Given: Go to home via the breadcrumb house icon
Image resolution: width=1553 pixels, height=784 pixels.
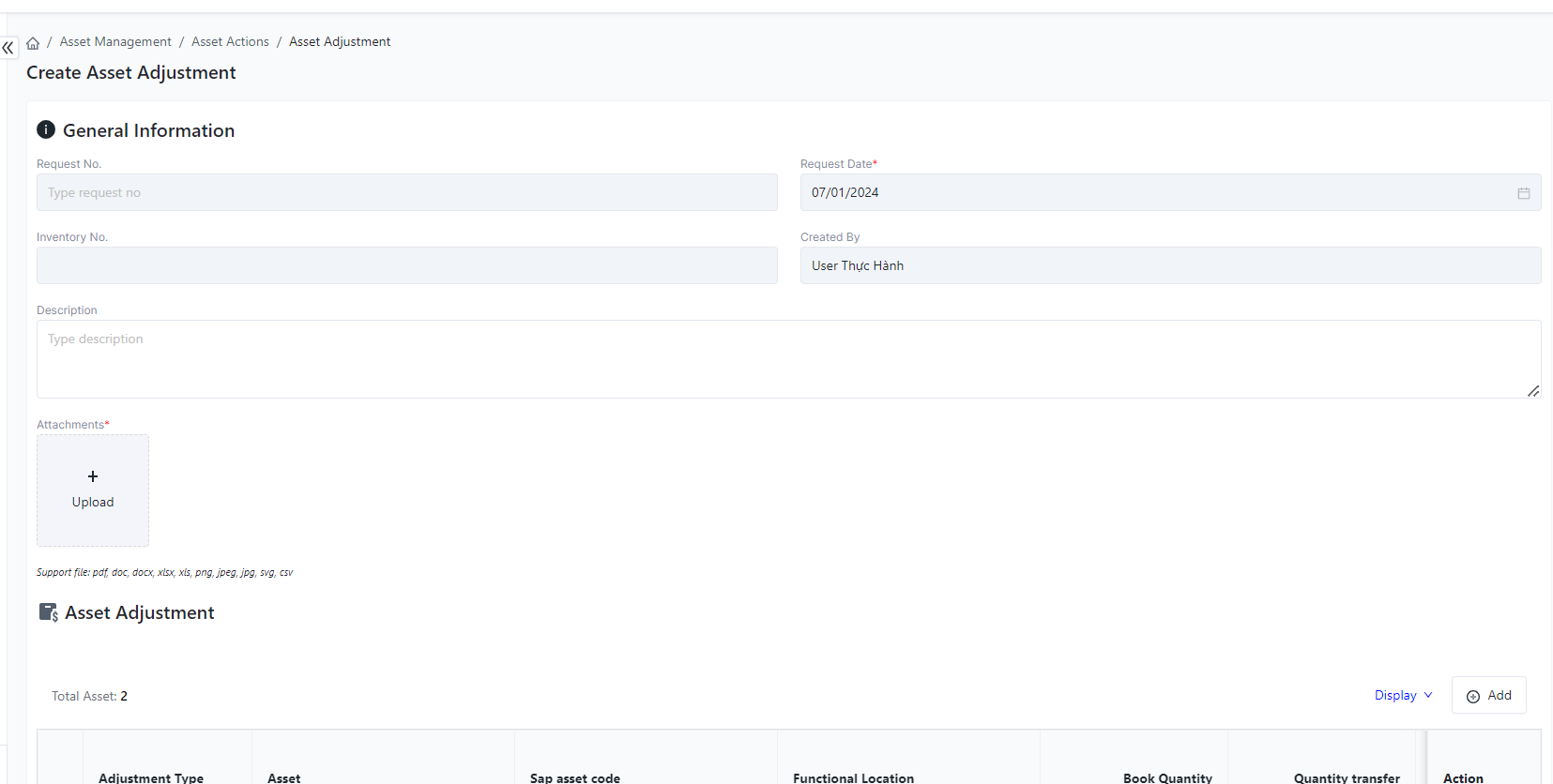Looking at the screenshot, I should (x=33, y=43).
